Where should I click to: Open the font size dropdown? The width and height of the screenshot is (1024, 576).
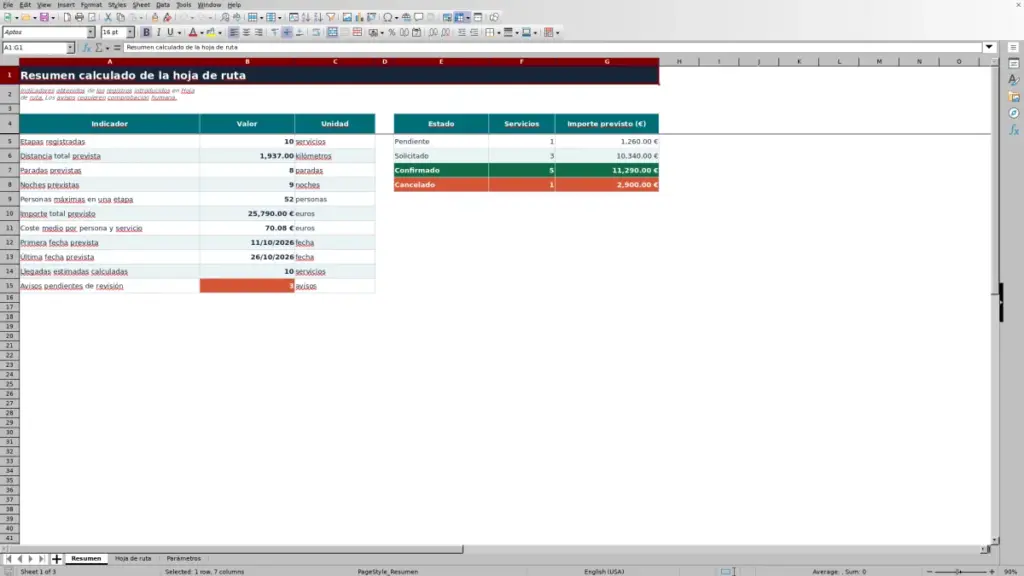click(130, 33)
